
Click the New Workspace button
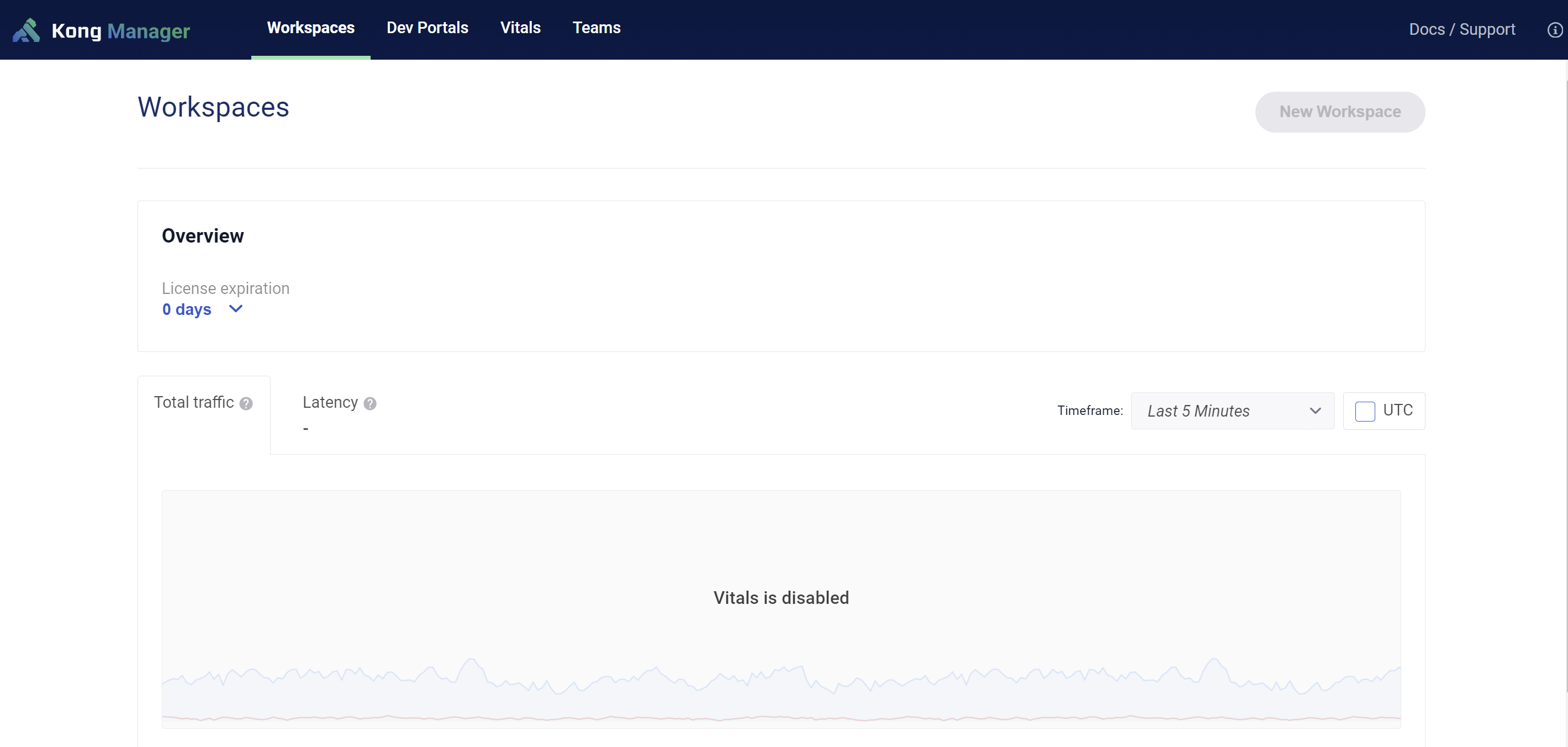click(1339, 112)
